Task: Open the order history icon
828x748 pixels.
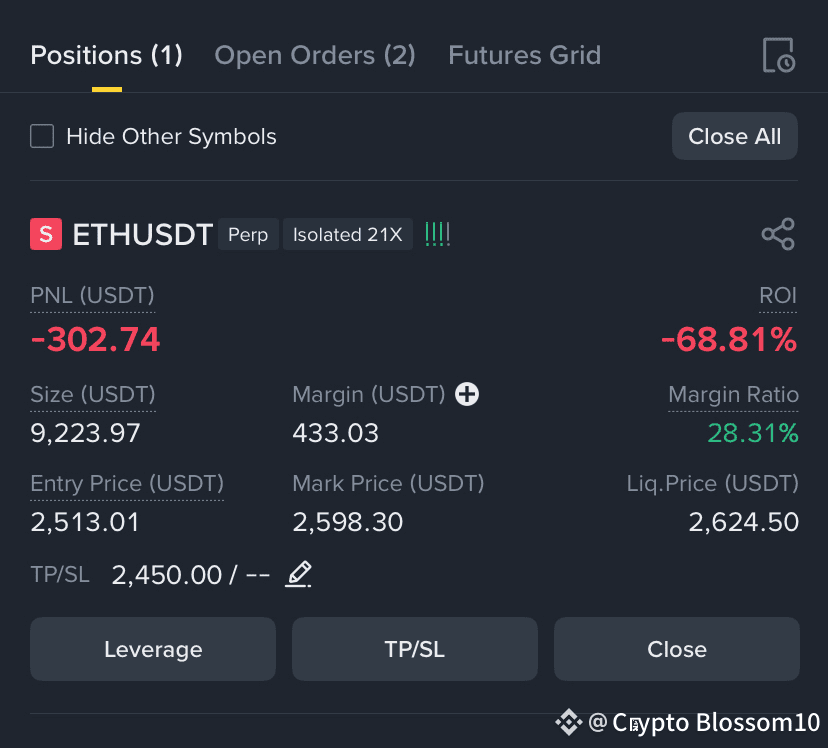Action: click(778, 55)
